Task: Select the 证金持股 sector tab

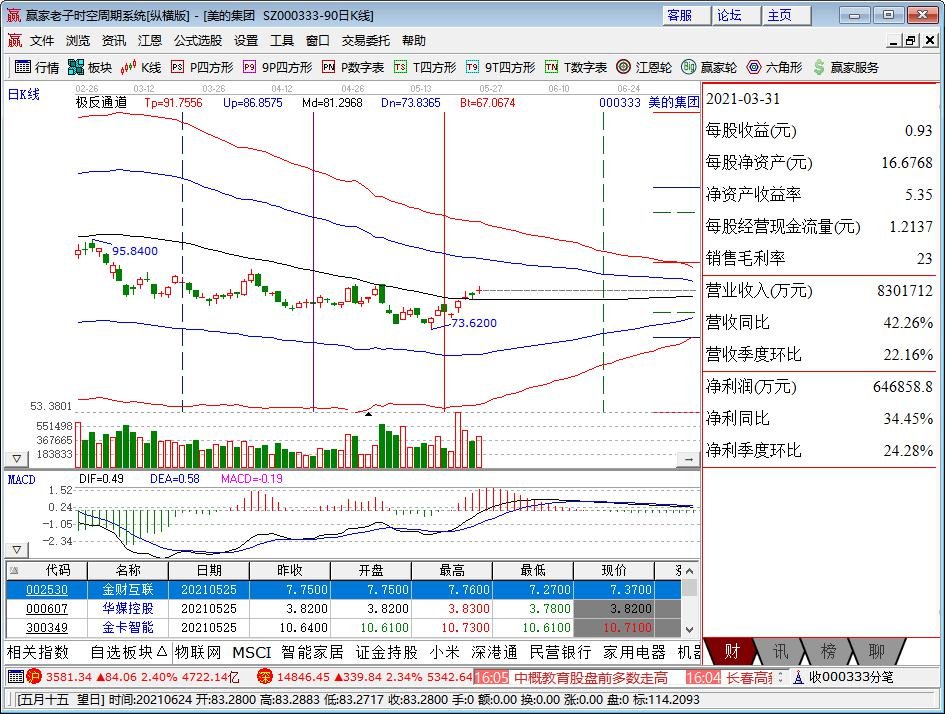Action: 386,652
